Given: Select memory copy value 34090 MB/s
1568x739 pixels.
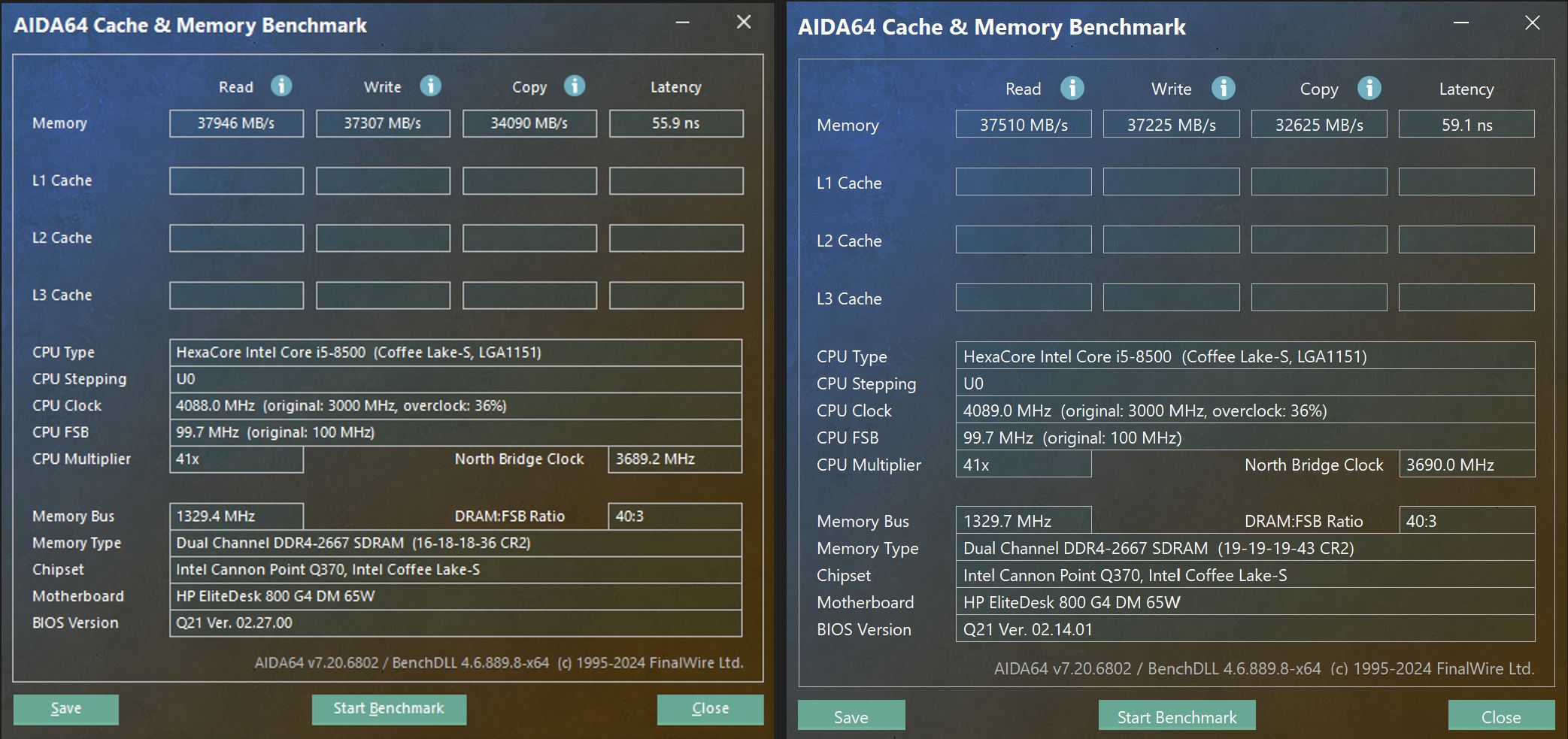Looking at the screenshot, I should (529, 123).
